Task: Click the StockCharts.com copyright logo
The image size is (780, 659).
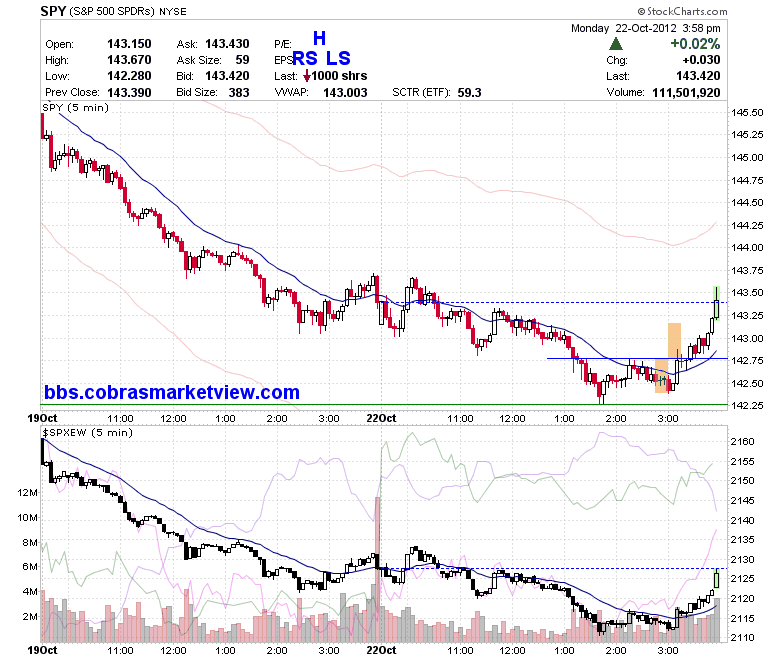Action: pos(682,11)
